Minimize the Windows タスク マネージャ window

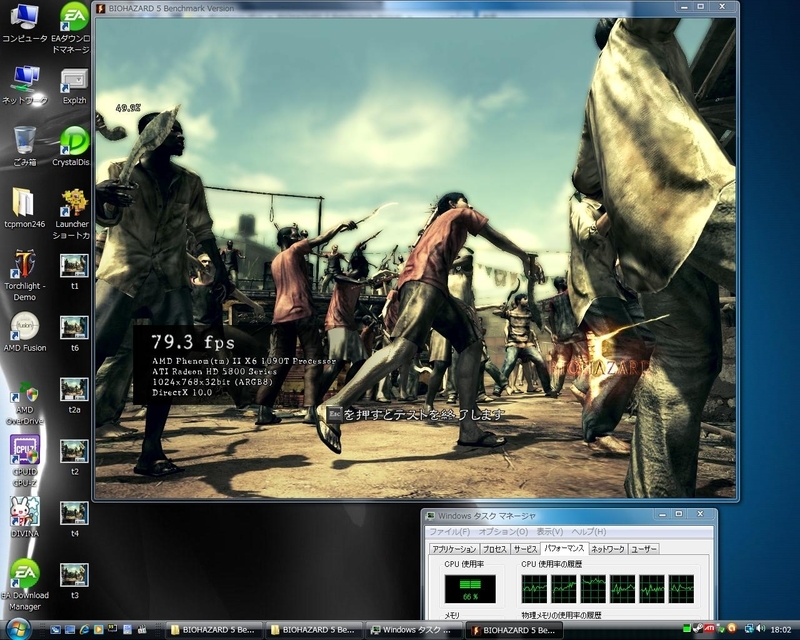coord(662,514)
